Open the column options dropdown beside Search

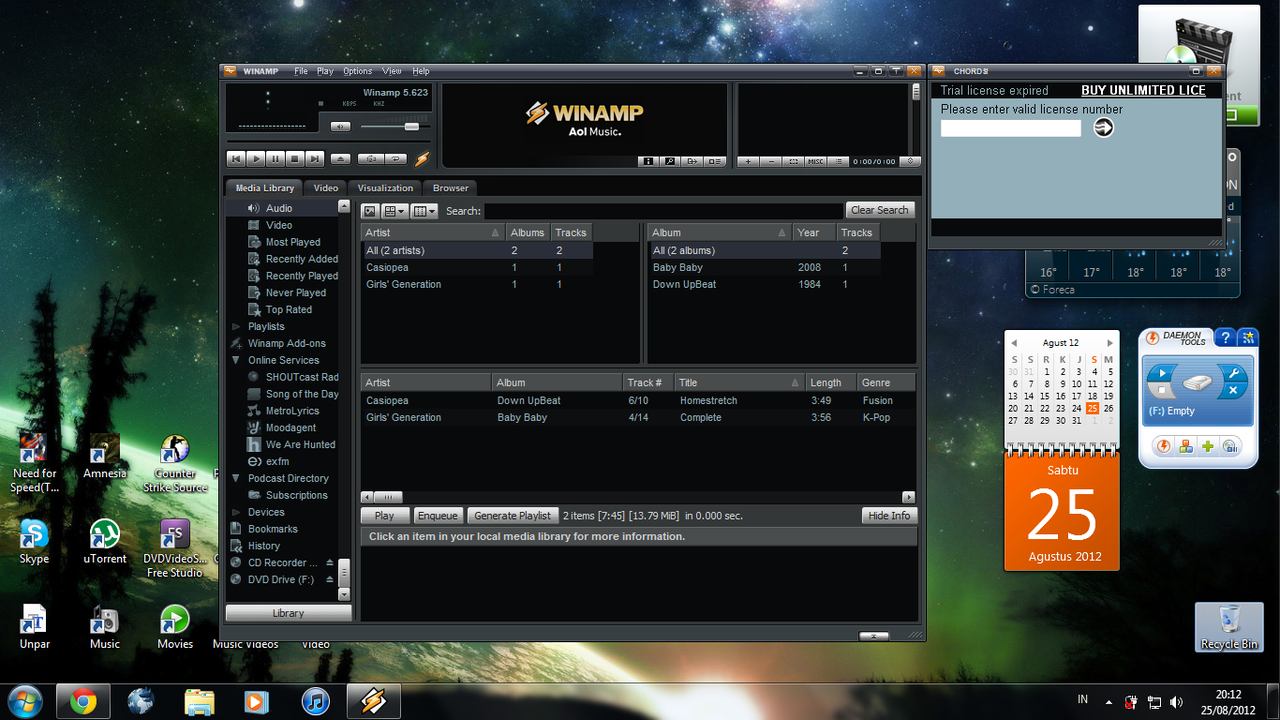(x=425, y=211)
